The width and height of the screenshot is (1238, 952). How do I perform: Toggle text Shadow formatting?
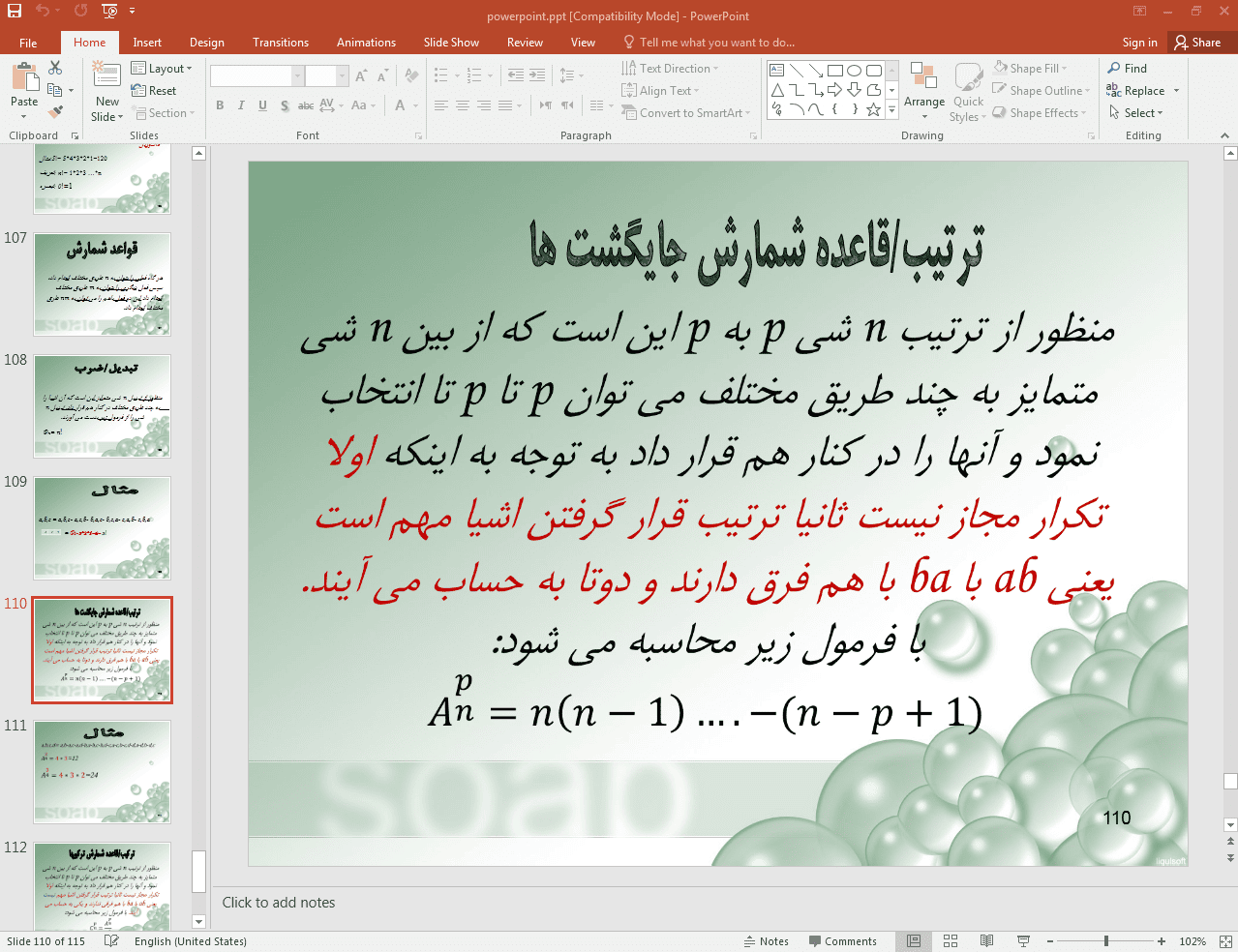tap(284, 105)
